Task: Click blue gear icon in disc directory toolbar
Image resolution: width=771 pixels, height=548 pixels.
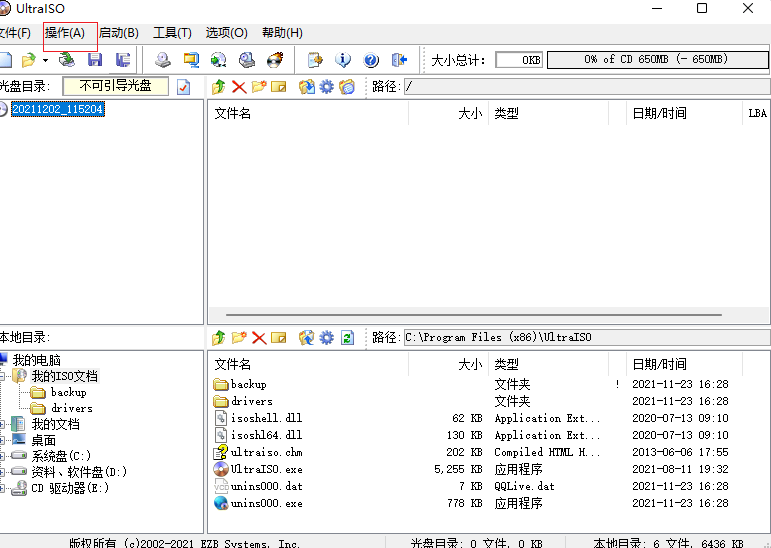Action: [326, 87]
